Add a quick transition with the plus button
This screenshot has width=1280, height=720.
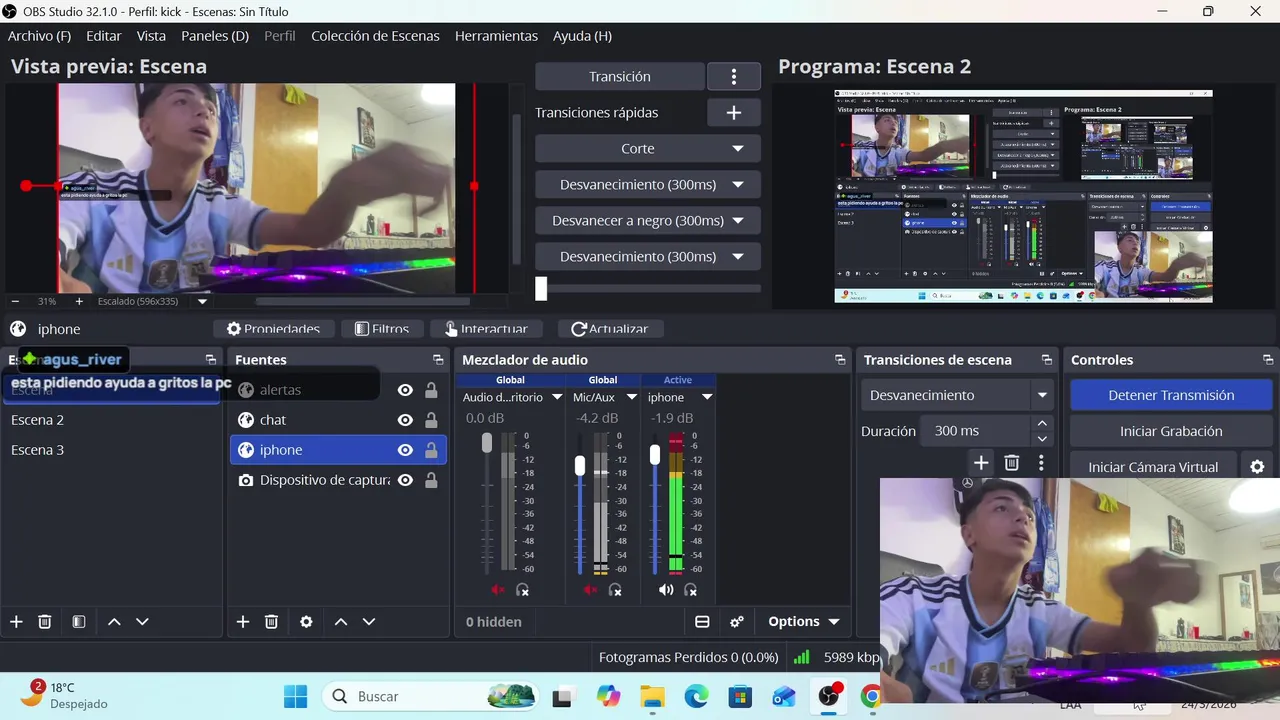(x=733, y=113)
